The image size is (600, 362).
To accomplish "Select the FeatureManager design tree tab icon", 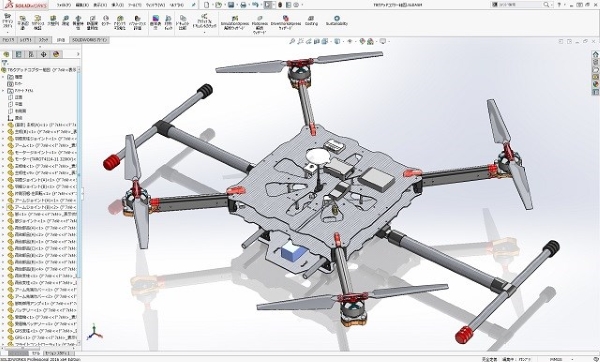I will [x=6, y=54].
